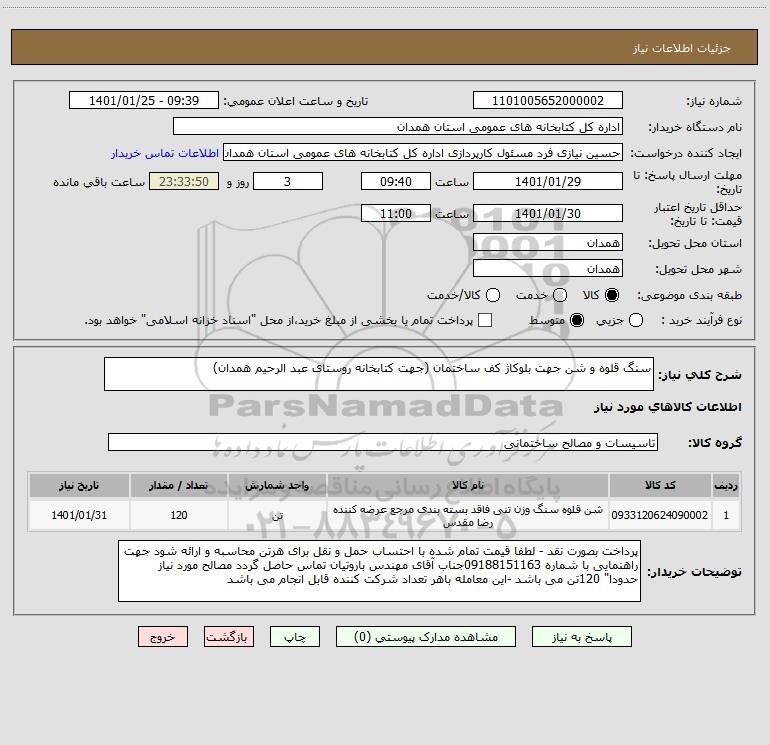
Task: Click the اطلاعات کالاهای مورد نیاز section title
Action: (668, 407)
